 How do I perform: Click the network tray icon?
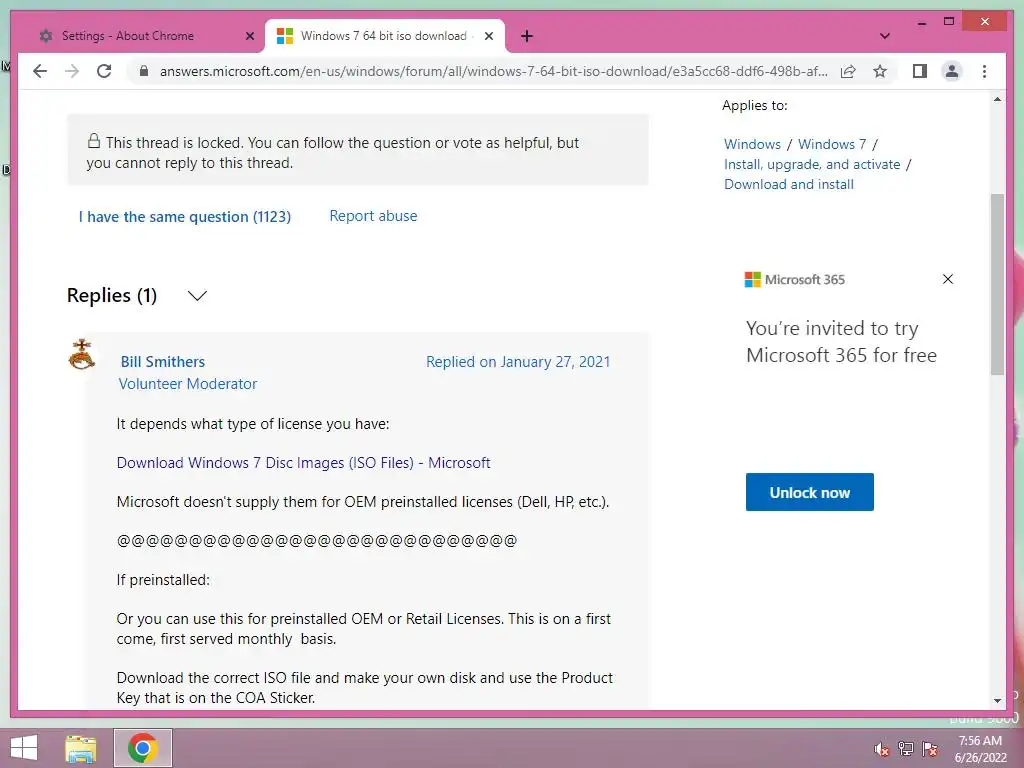pyautogui.click(x=906, y=749)
